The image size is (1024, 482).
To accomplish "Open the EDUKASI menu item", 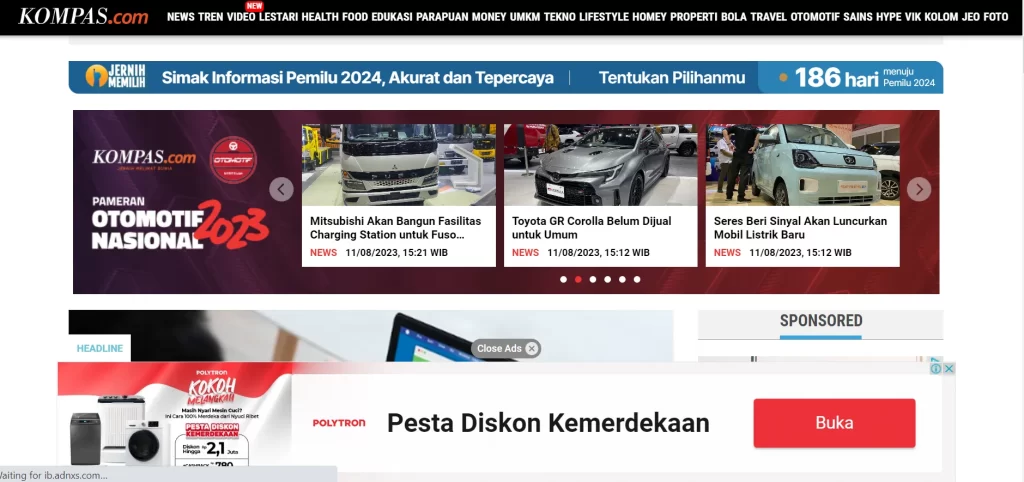I will tap(392, 17).
